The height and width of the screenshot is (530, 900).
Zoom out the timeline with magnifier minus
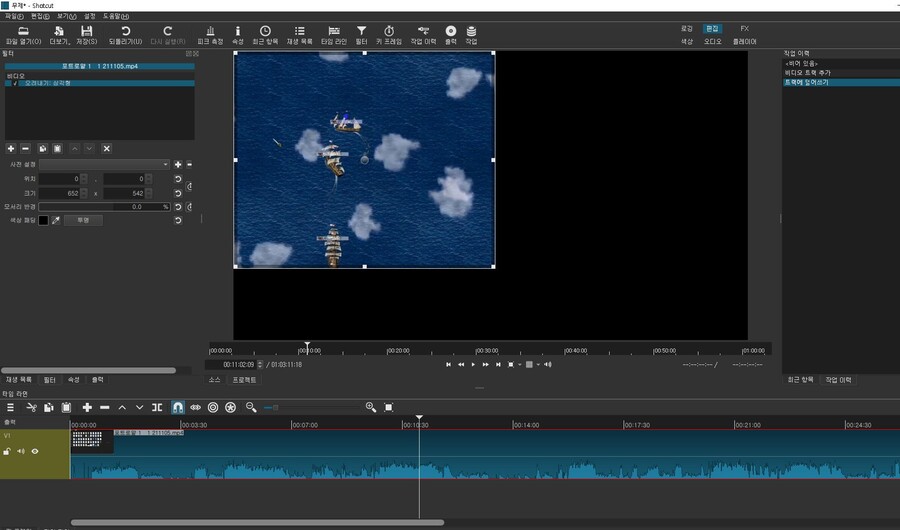click(x=251, y=407)
